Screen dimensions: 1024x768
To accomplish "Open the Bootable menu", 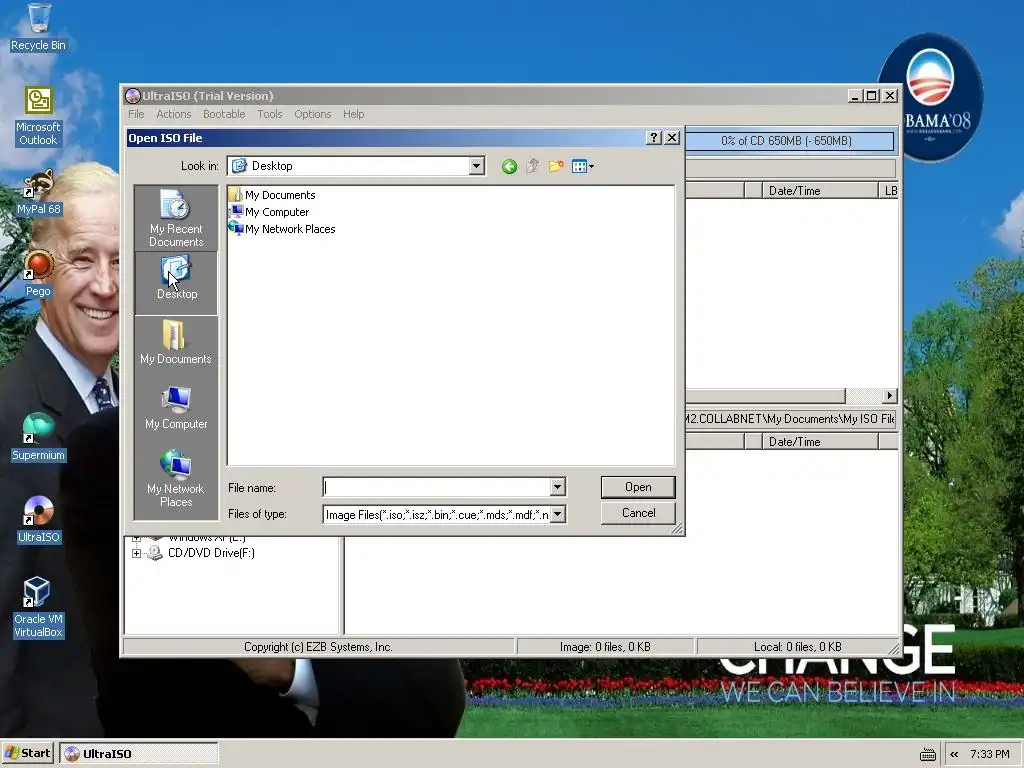I will point(224,114).
